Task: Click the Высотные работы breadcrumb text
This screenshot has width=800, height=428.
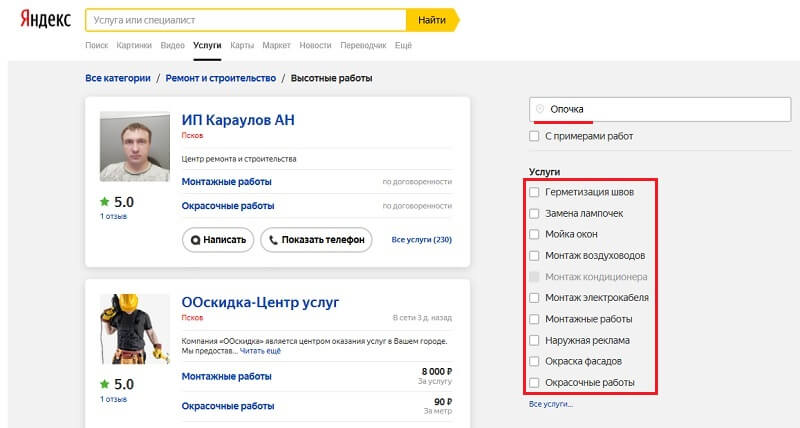Action: 332,78
